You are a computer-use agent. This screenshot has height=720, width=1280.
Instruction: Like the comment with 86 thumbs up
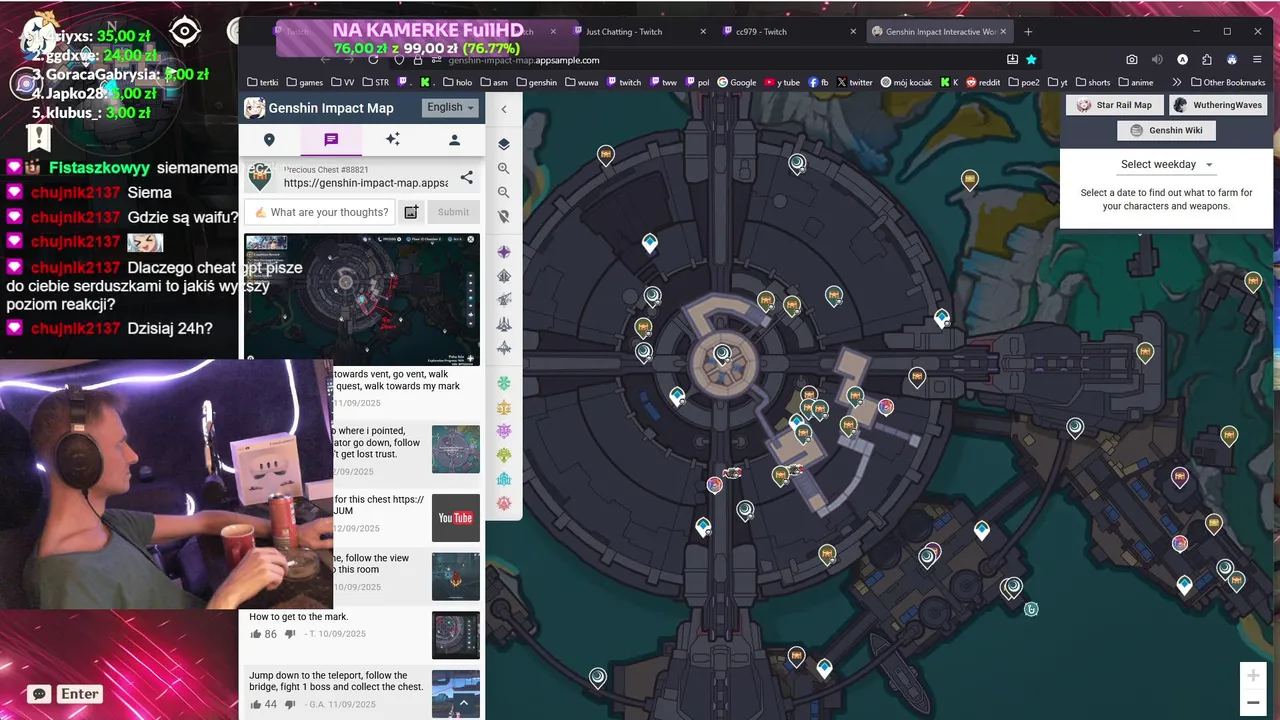coord(256,634)
